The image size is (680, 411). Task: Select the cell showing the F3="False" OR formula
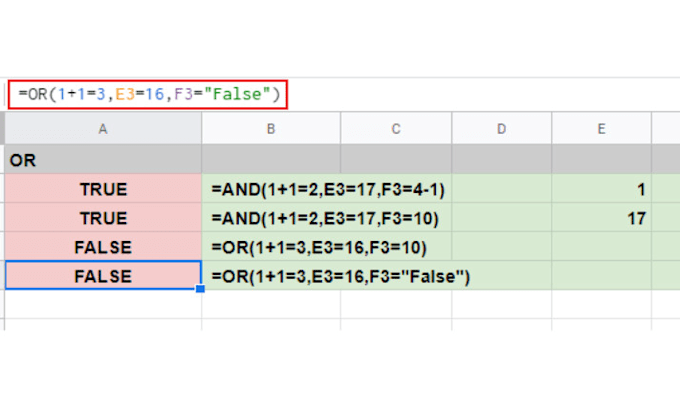click(340, 276)
